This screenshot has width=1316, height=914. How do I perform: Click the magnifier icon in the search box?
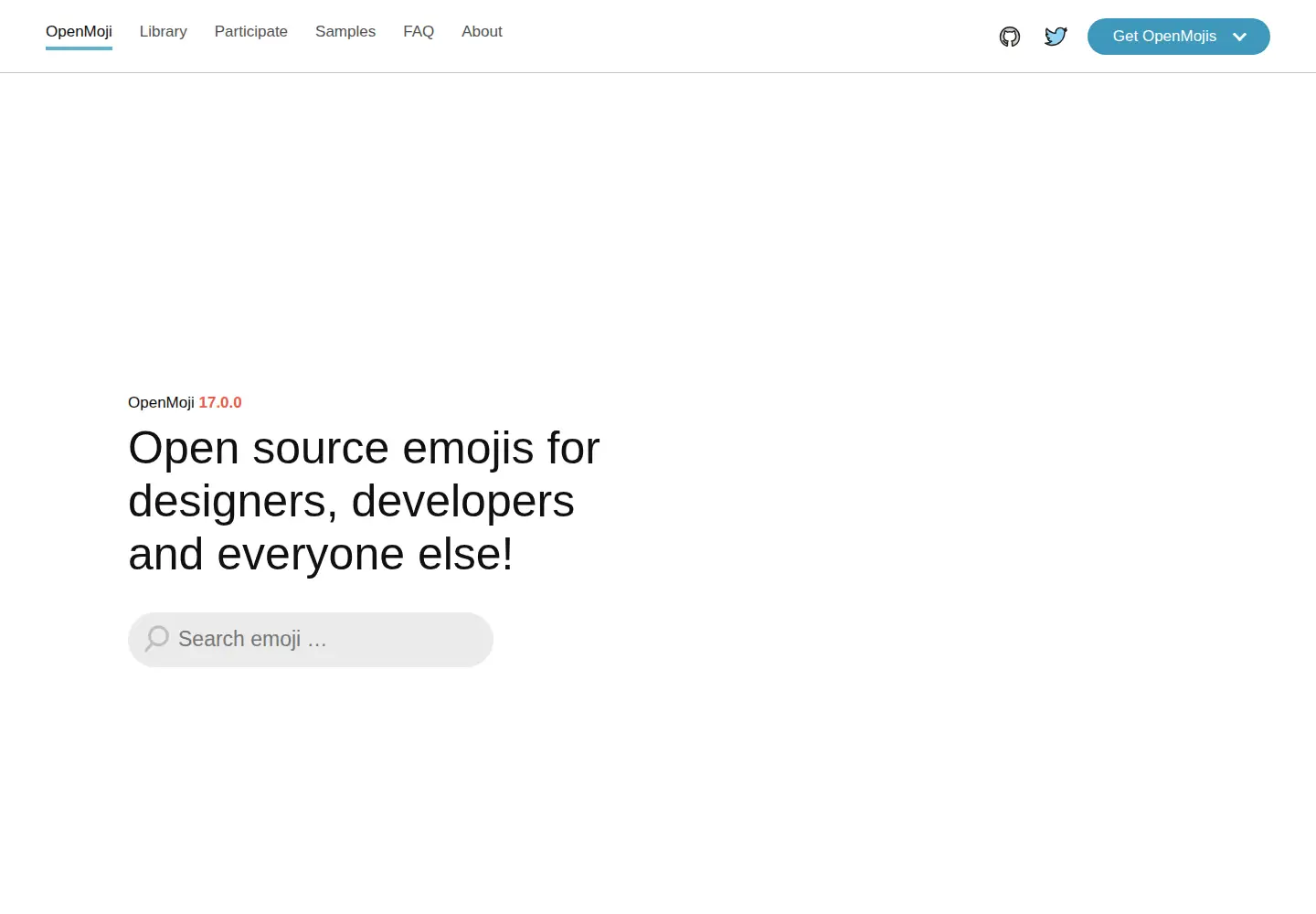click(157, 638)
